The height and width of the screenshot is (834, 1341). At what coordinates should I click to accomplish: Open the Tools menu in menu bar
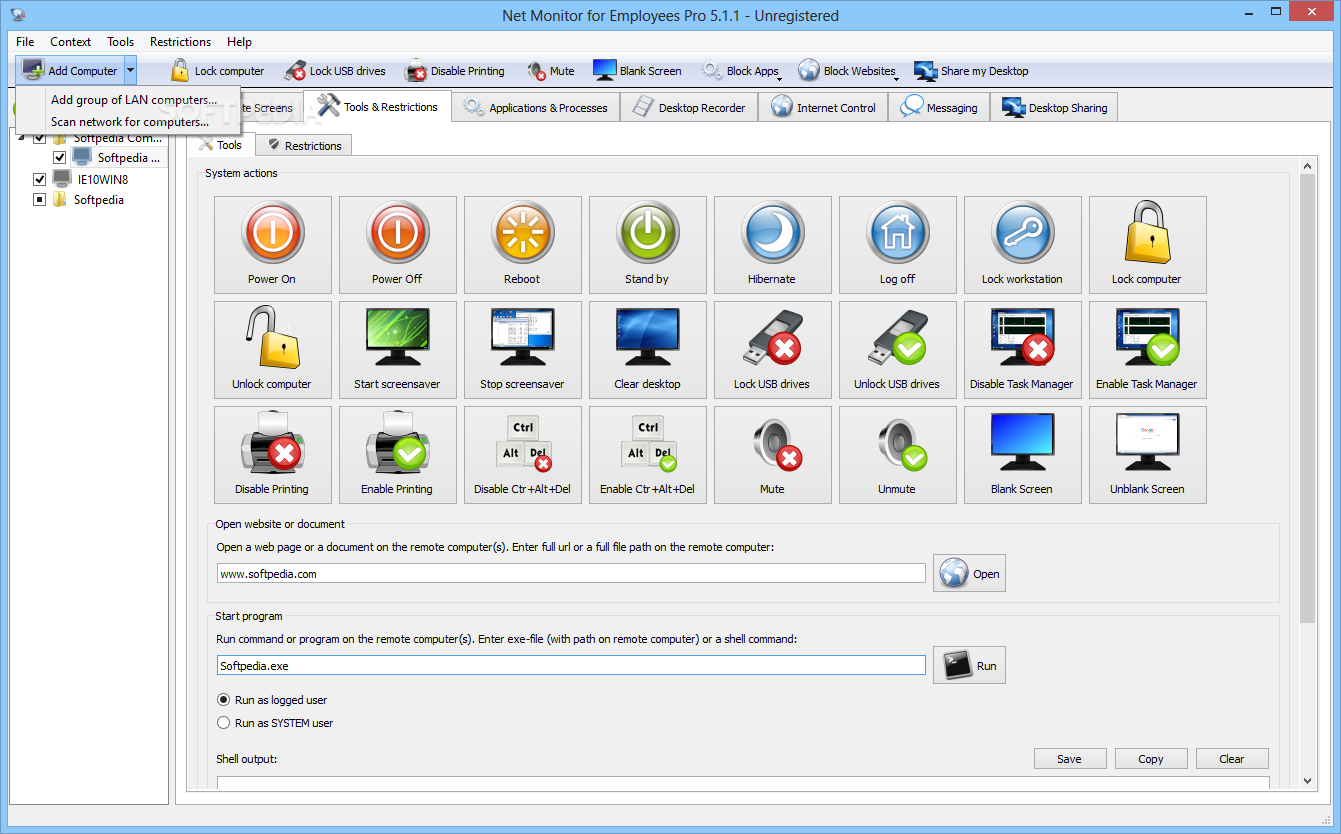coord(121,42)
